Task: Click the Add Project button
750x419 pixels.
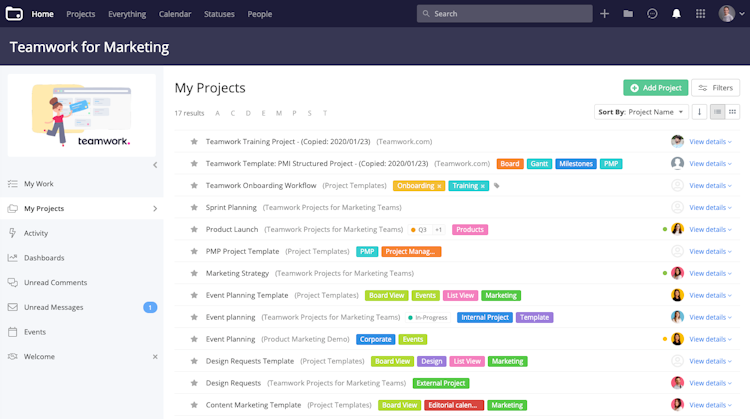Action: 655,88
